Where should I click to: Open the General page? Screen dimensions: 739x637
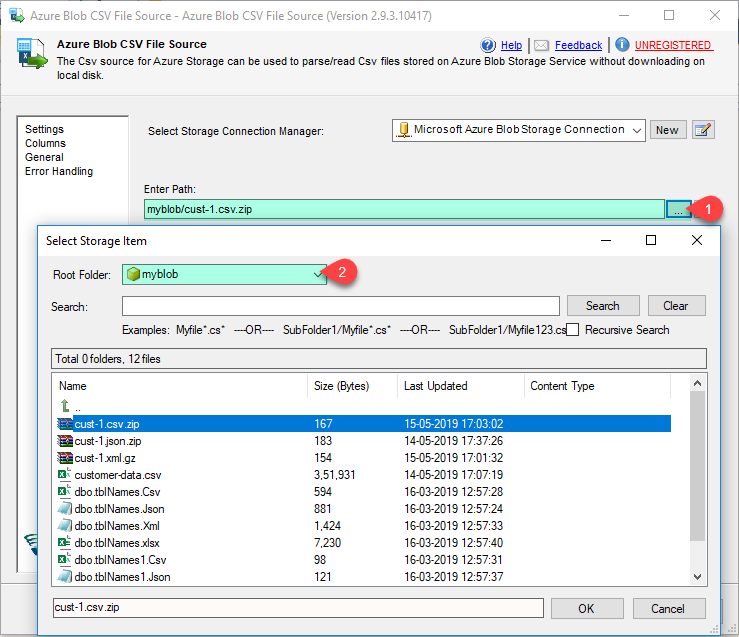(x=44, y=157)
